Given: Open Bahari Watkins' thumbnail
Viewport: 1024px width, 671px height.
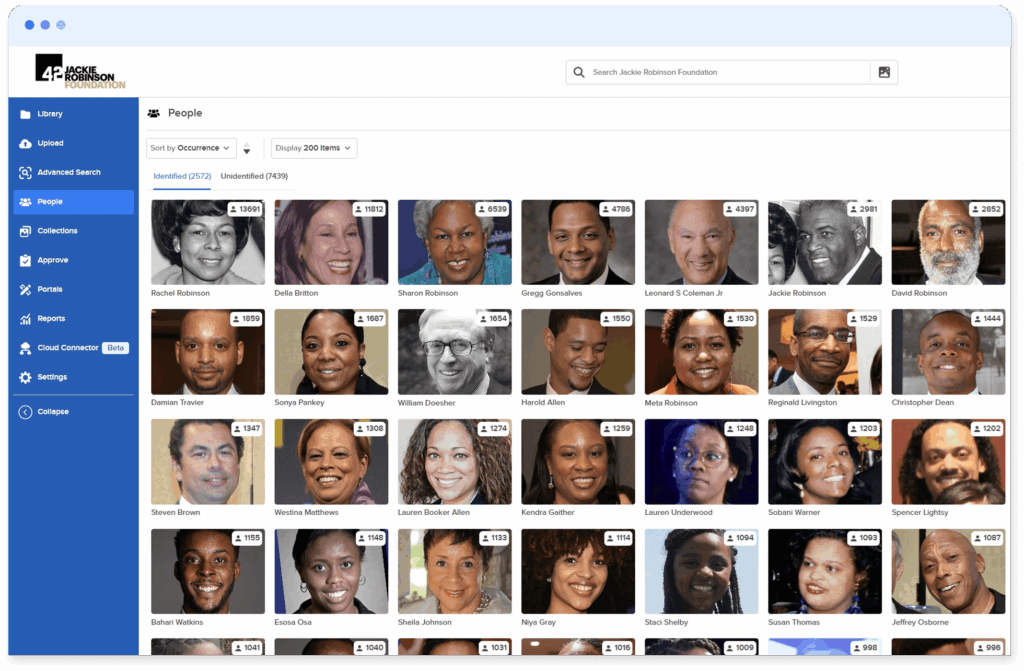Looking at the screenshot, I should (x=208, y=572).
